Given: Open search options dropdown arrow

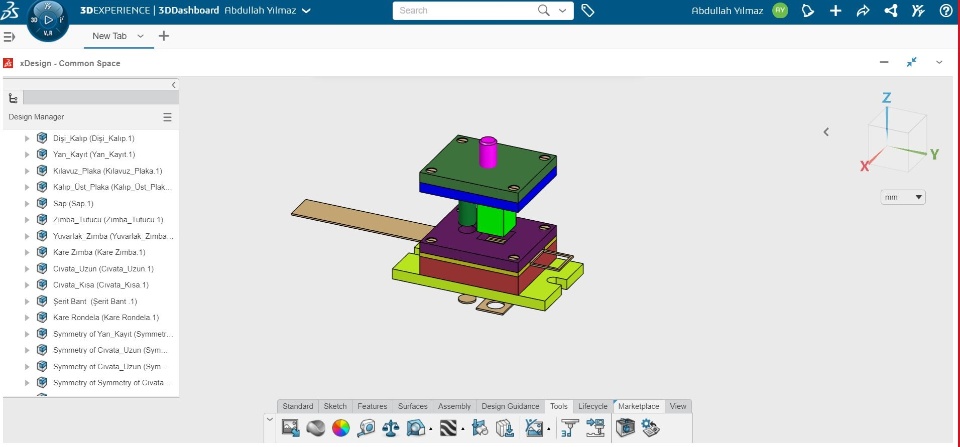Looking at the screenshot, I should tap(562, 10).
